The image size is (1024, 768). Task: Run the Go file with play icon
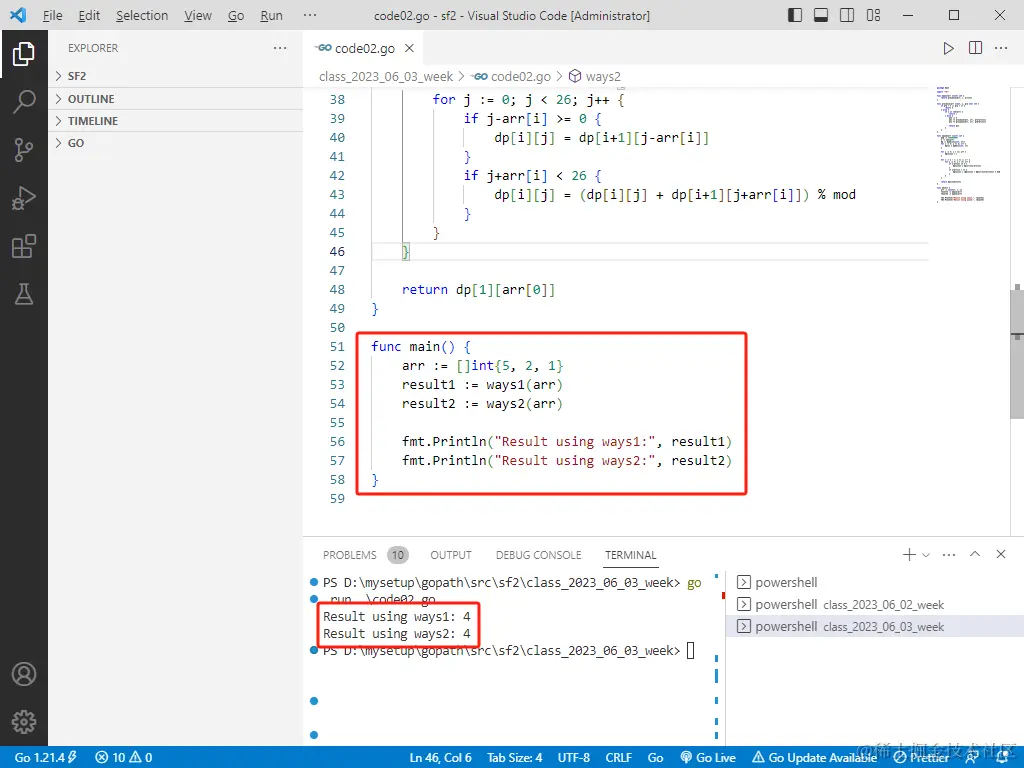(948, 48)
